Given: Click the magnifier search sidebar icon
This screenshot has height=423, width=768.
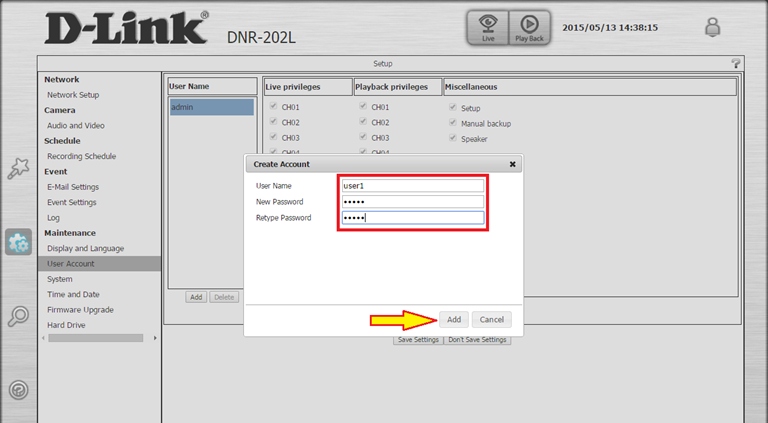Looking at the screenshot, I should pyautogui.click(x=18, y=317).
